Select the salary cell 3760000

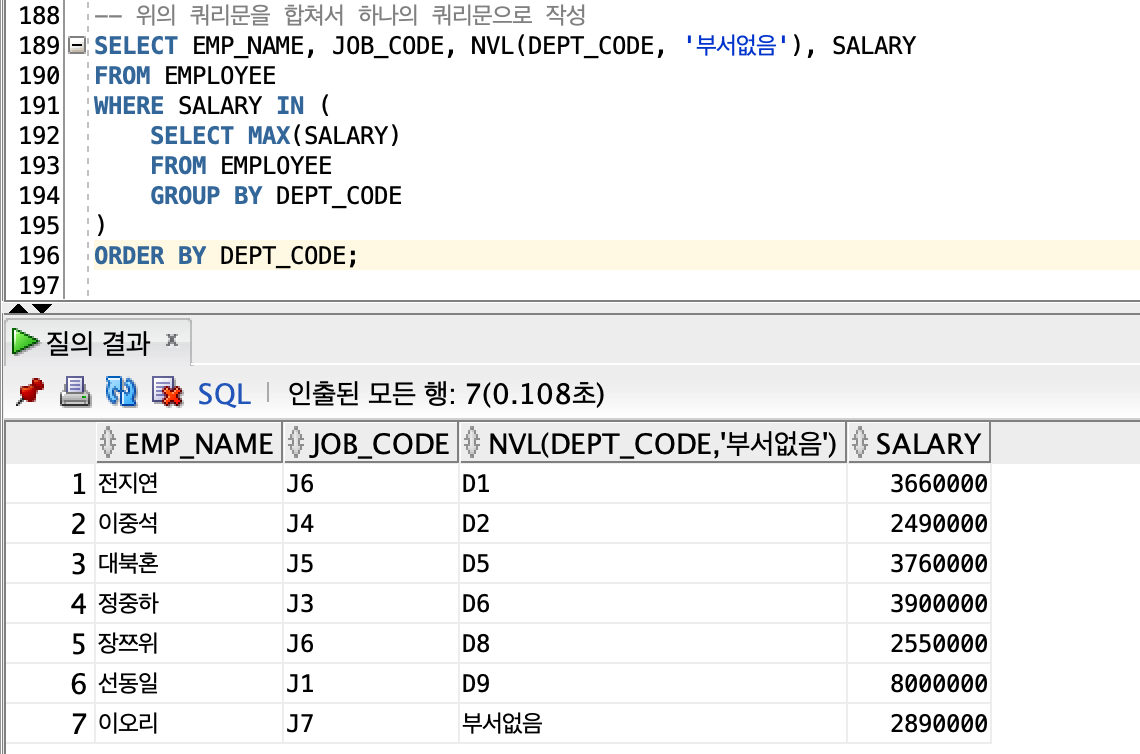click(x=919, y=563)
